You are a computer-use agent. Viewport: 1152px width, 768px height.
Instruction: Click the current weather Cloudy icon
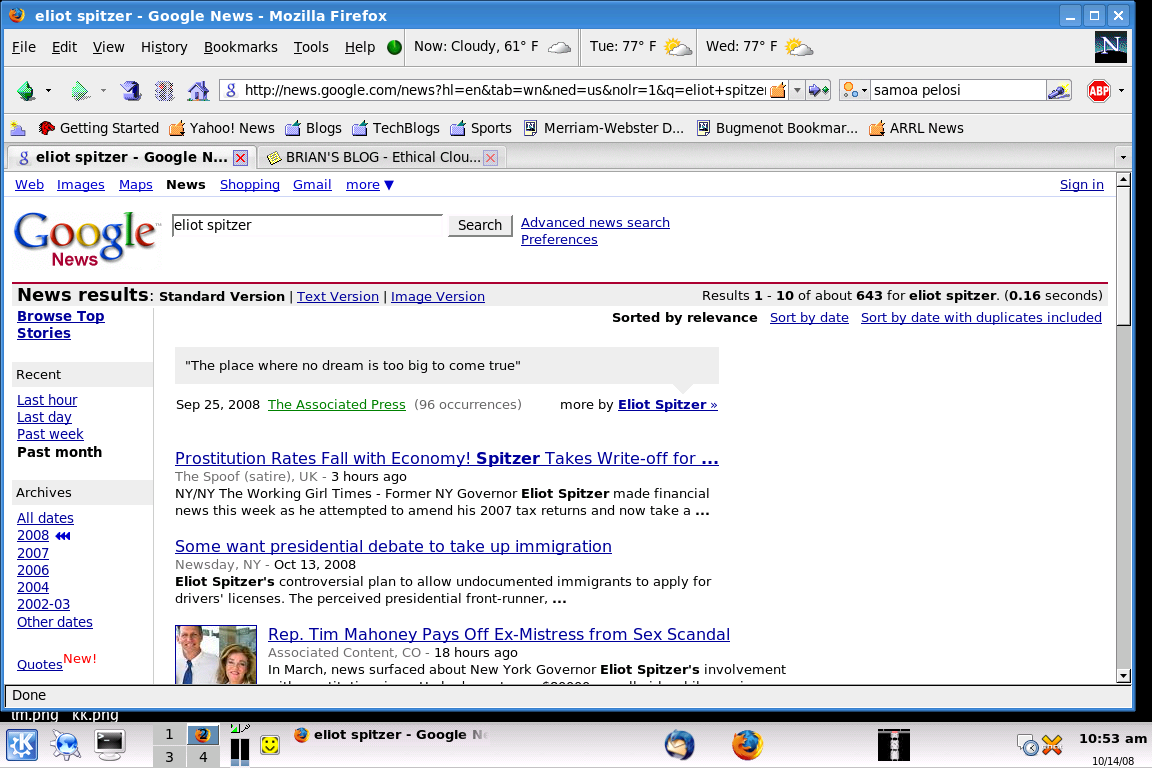pyautogui.click(x=559, y=48)
